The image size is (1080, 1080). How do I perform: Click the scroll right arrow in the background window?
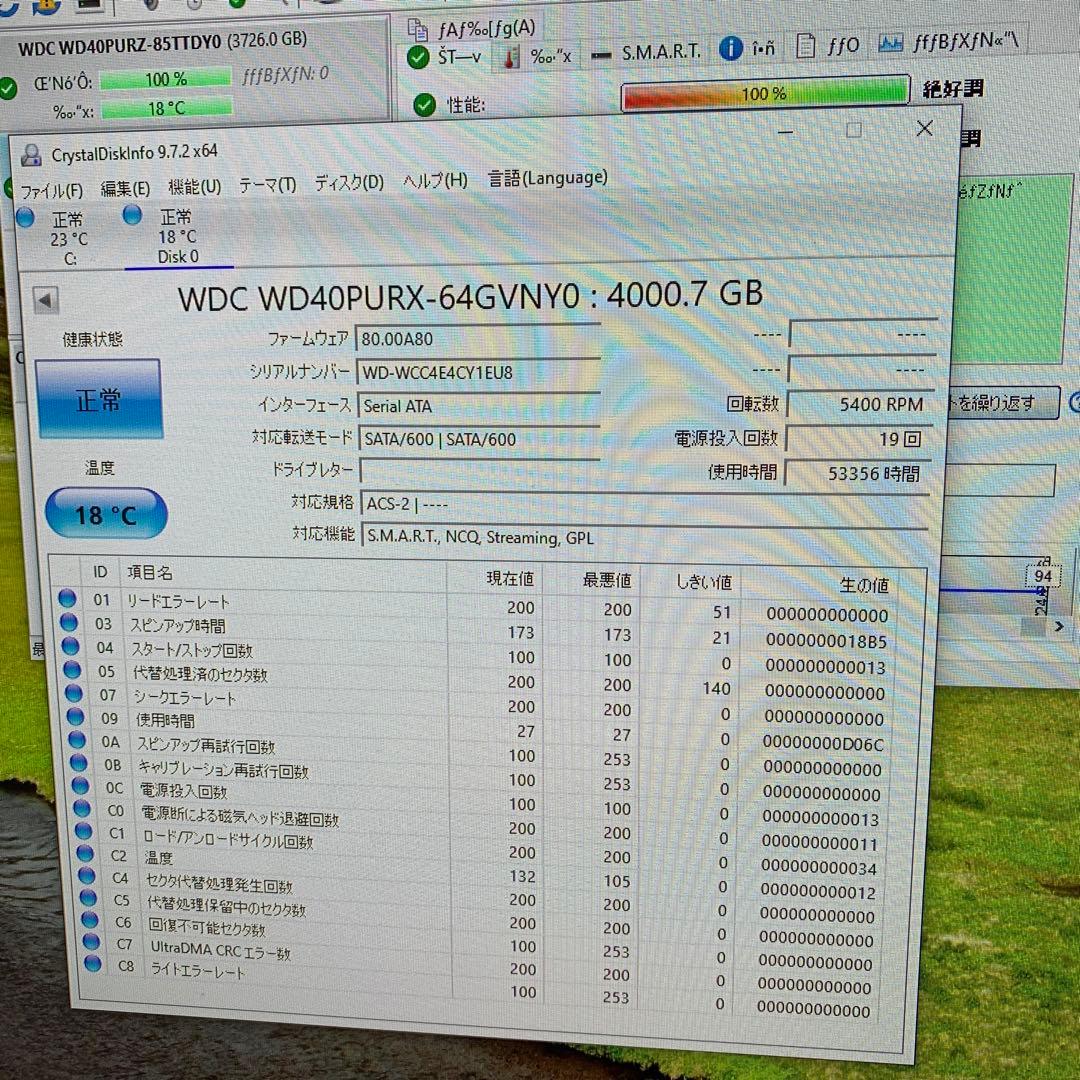[x=1059, y=626]
